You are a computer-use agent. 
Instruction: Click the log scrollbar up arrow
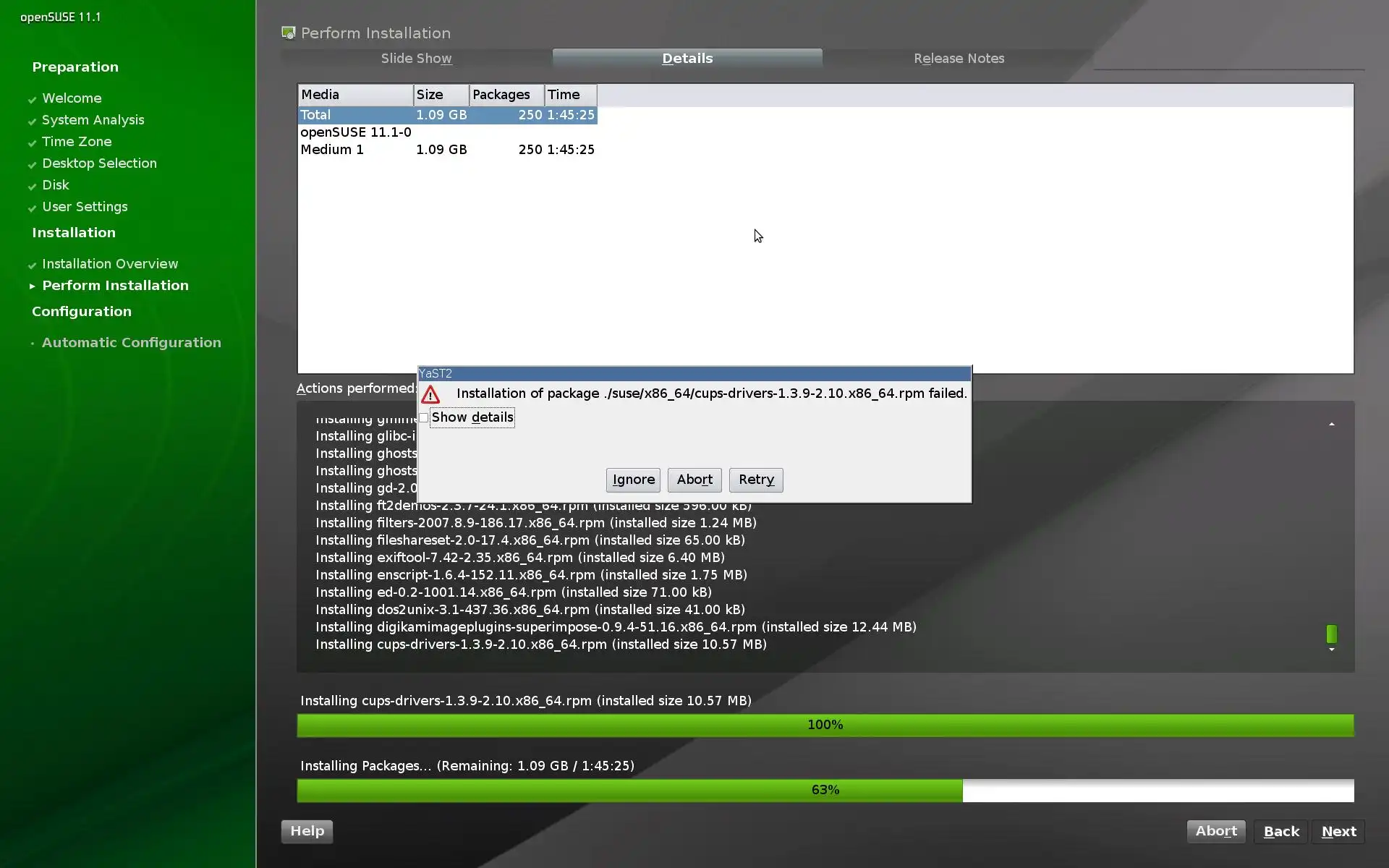pos(1331,425)
